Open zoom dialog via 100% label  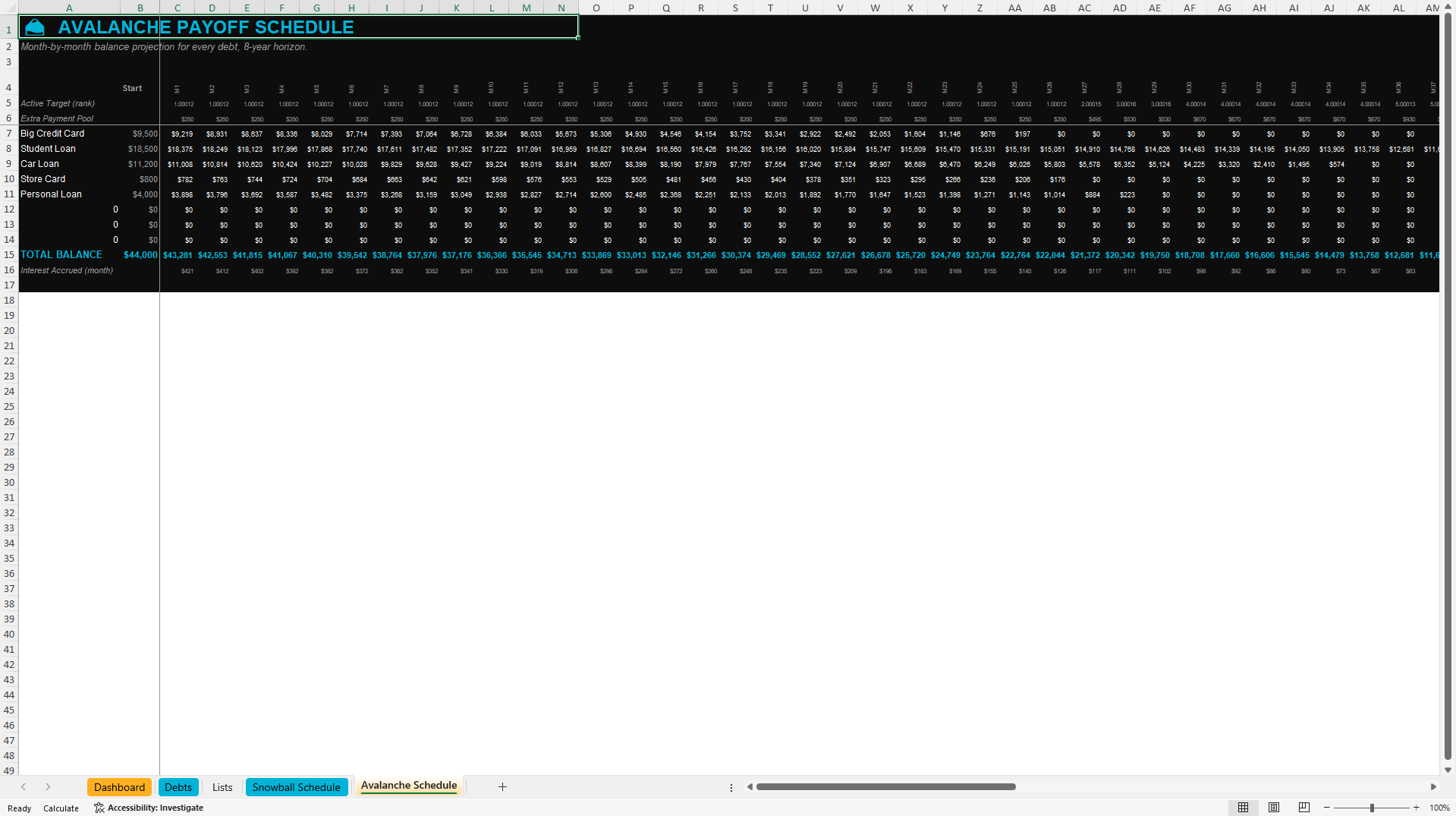(x=1439, y=808)
